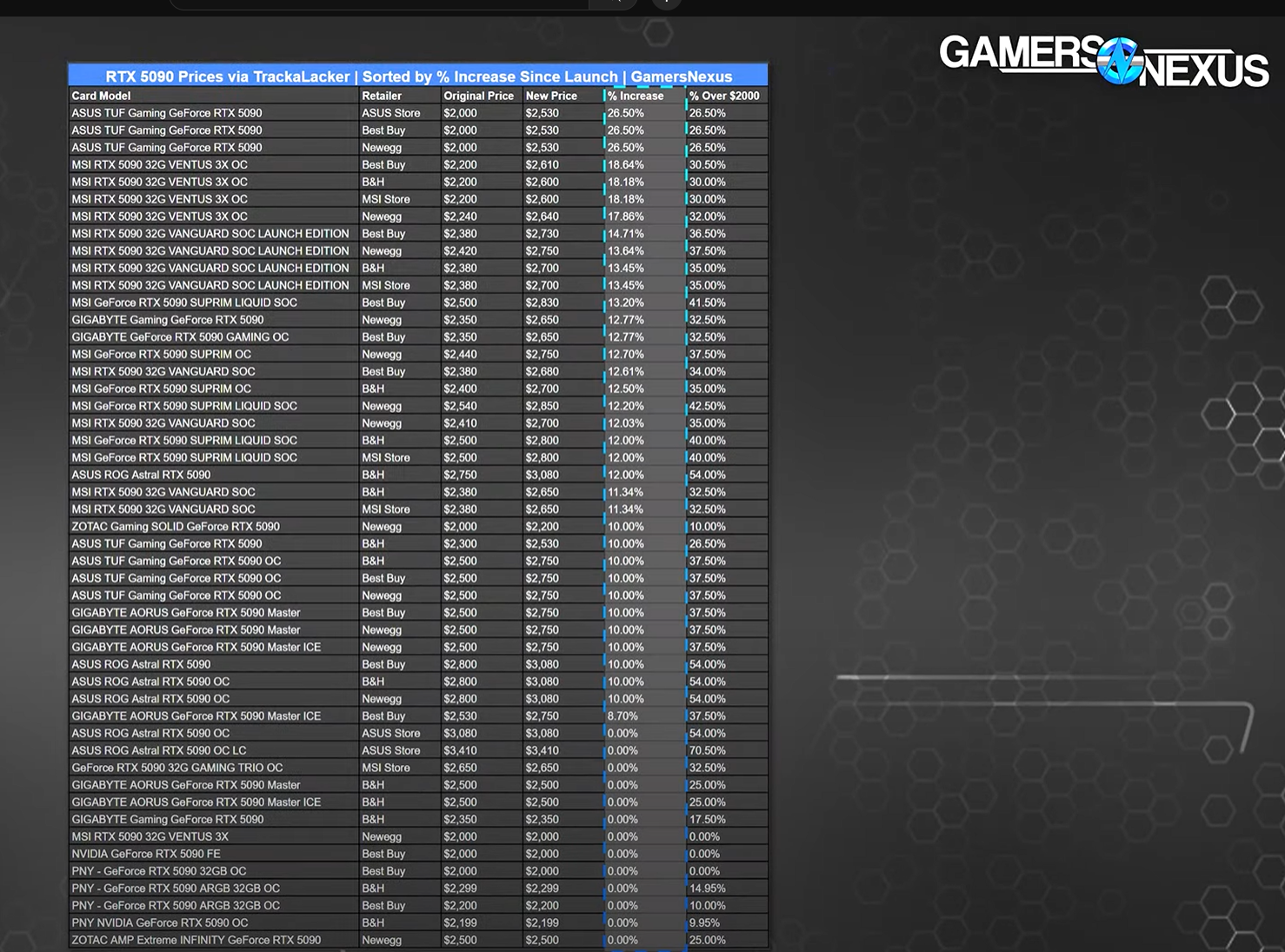Click 'PNY - GeForce RTX 5090 32GB OC' card name

tap(159, 871)
